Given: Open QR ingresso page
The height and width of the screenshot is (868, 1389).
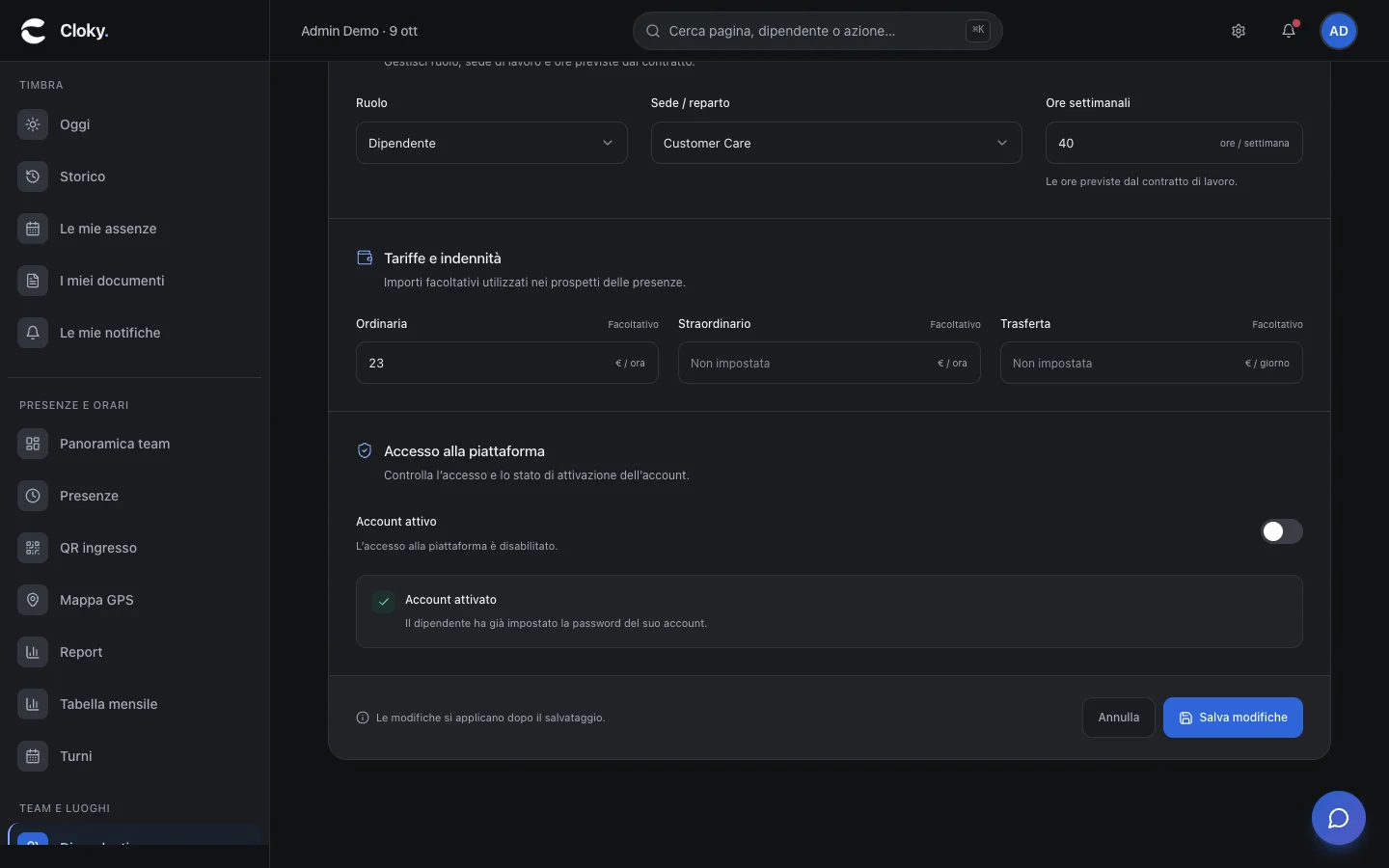Looking at the screenshot, I should [x=134, y=548].
